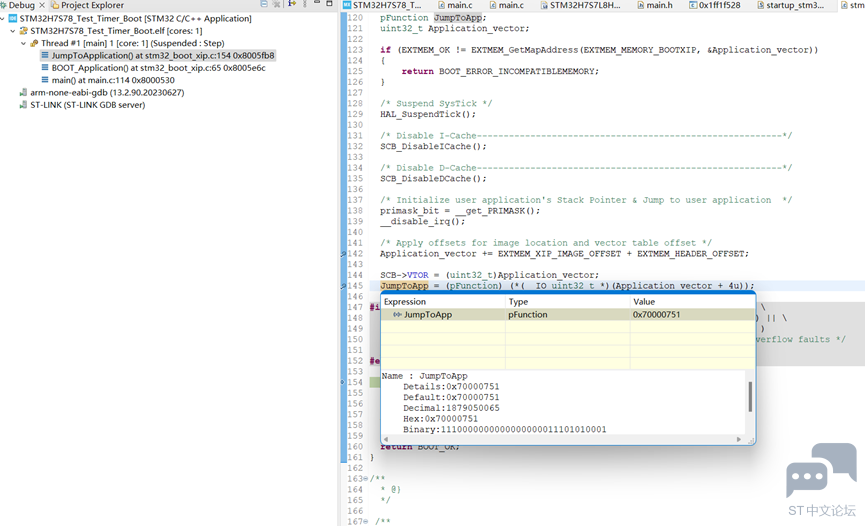Toggle Instruction Stepping Mode icon
The image size is (865, 526).
292,4
